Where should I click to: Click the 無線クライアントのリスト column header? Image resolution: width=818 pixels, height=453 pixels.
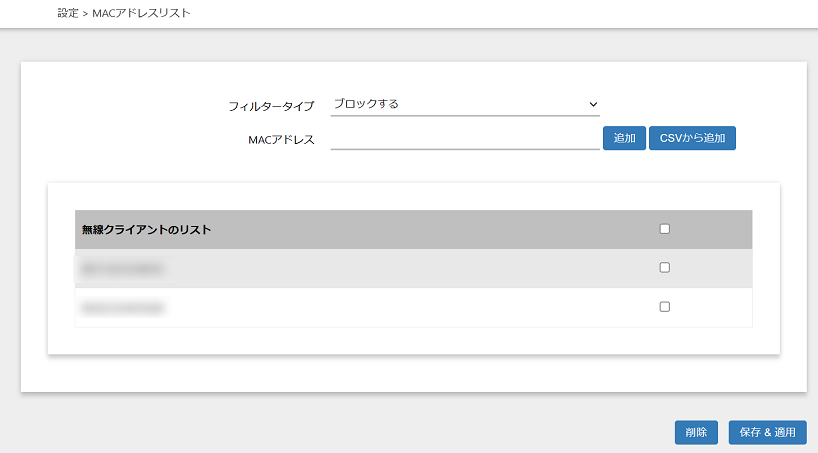pos(146,230)
